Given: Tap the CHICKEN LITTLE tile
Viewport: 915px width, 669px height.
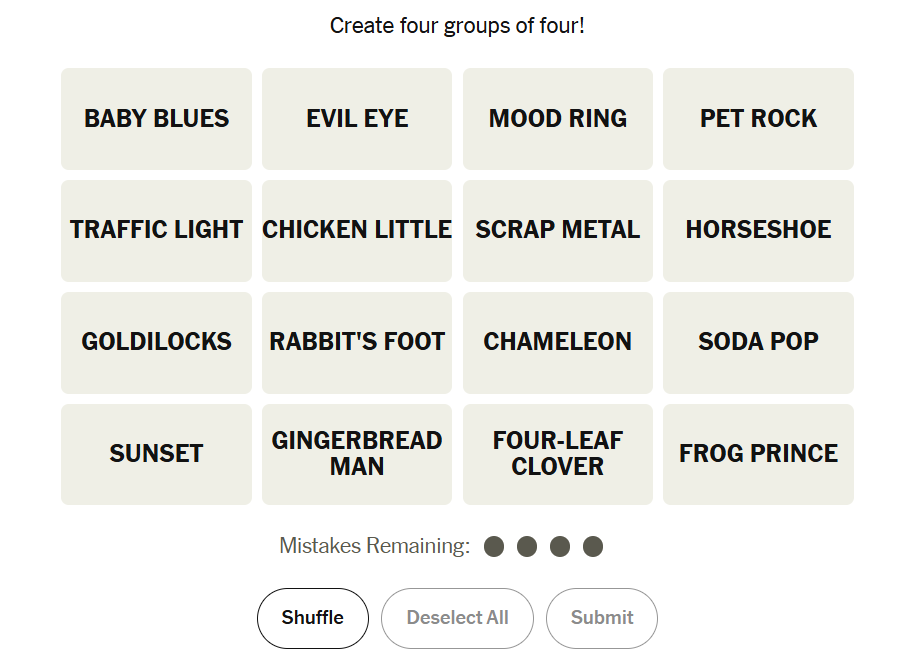Looking at the screenshot, I should (x=357, y=230).
